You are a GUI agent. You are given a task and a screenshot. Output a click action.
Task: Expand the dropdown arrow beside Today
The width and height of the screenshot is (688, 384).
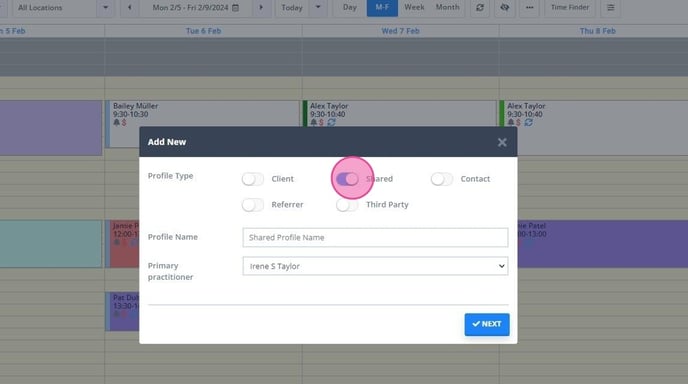click(x=318, y=7)
